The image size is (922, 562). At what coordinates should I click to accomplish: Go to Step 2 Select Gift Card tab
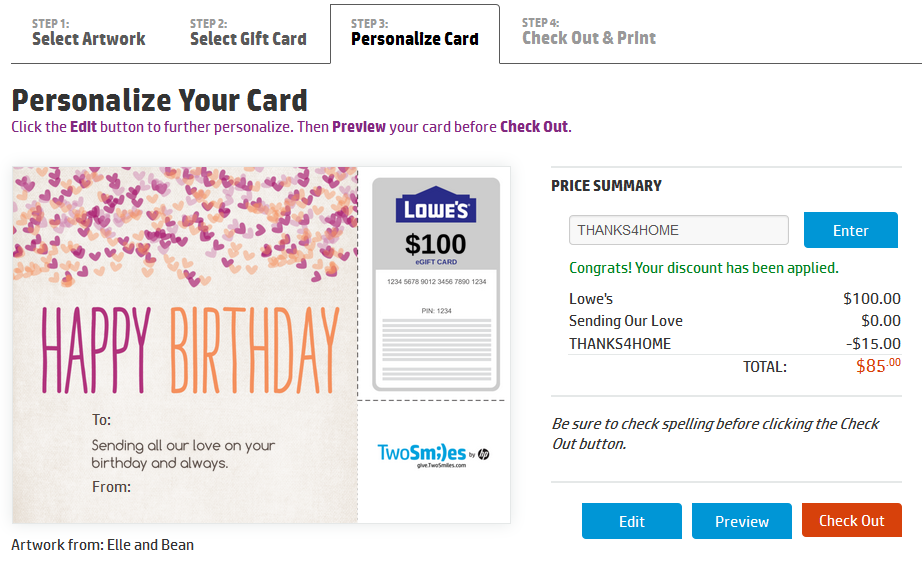[248, 32]
